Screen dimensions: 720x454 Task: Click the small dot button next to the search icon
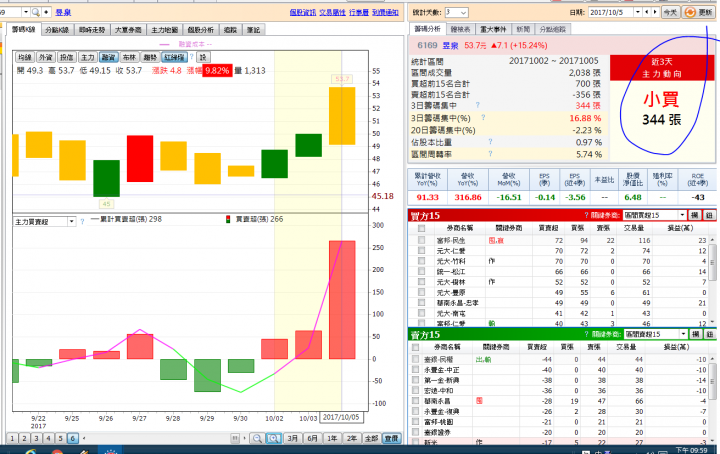pos(46,12)
